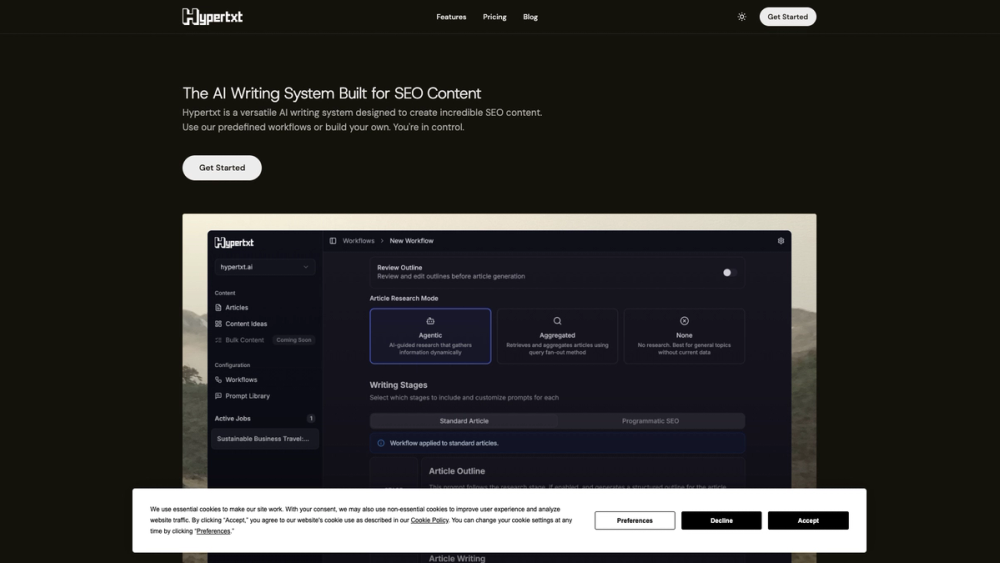Open the Pricing nav link
Image resolution: width=1000 pixels, height=563 pixels.
494,17
